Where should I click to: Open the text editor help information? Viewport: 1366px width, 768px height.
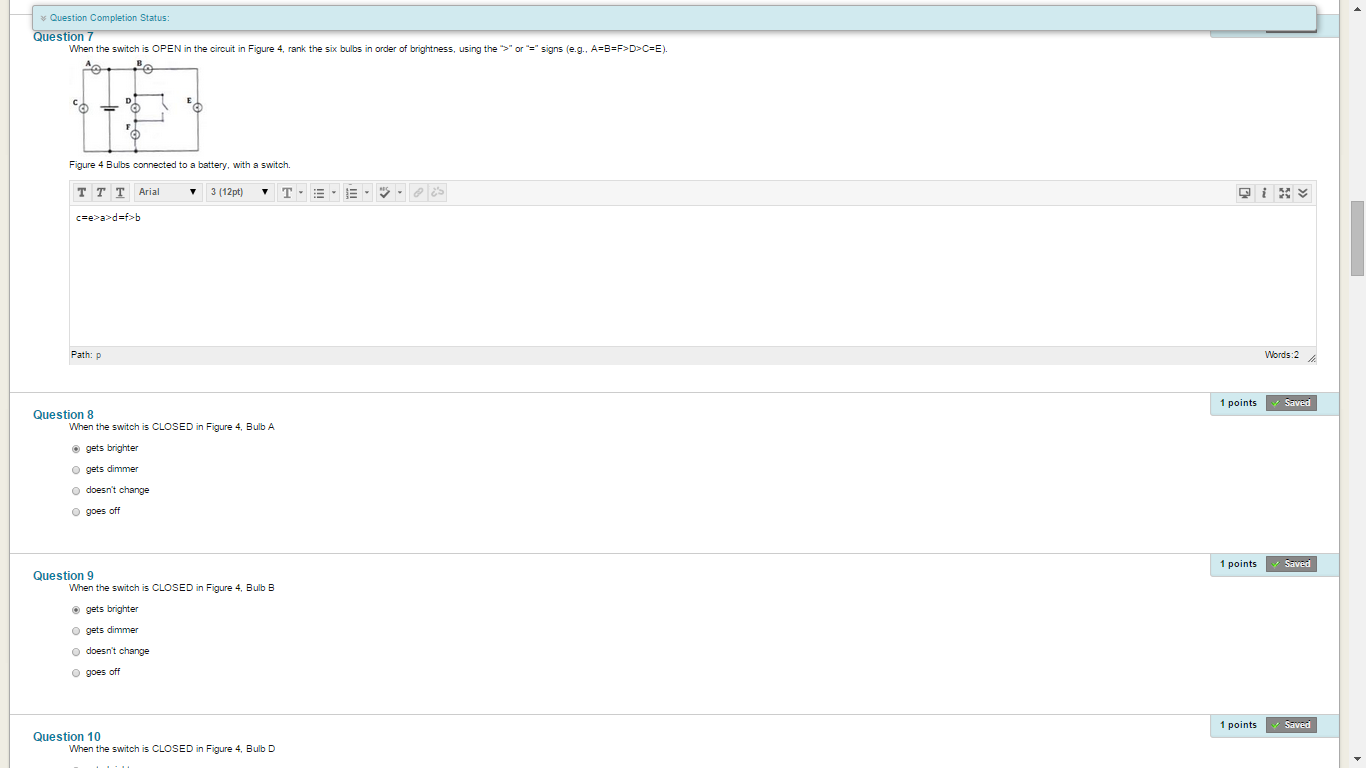click(1263, 192)
